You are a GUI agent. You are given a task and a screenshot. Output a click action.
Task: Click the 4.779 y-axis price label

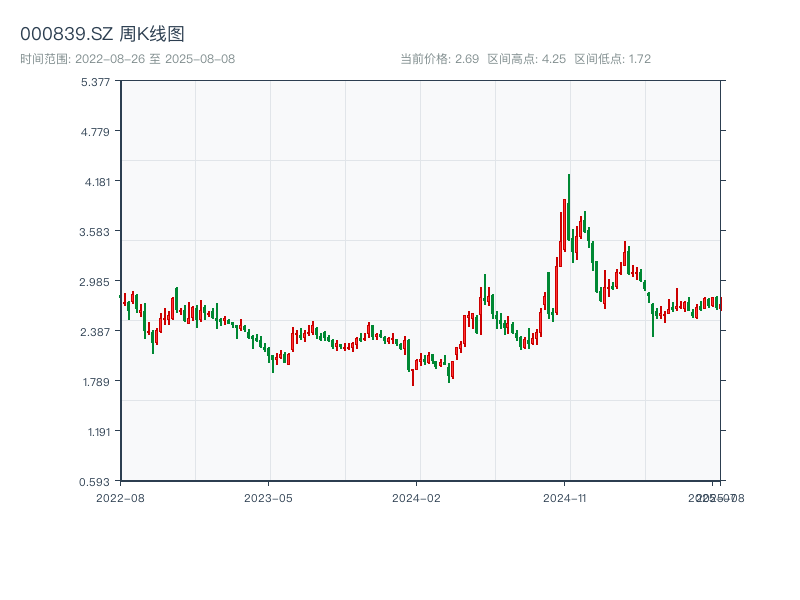96,131
